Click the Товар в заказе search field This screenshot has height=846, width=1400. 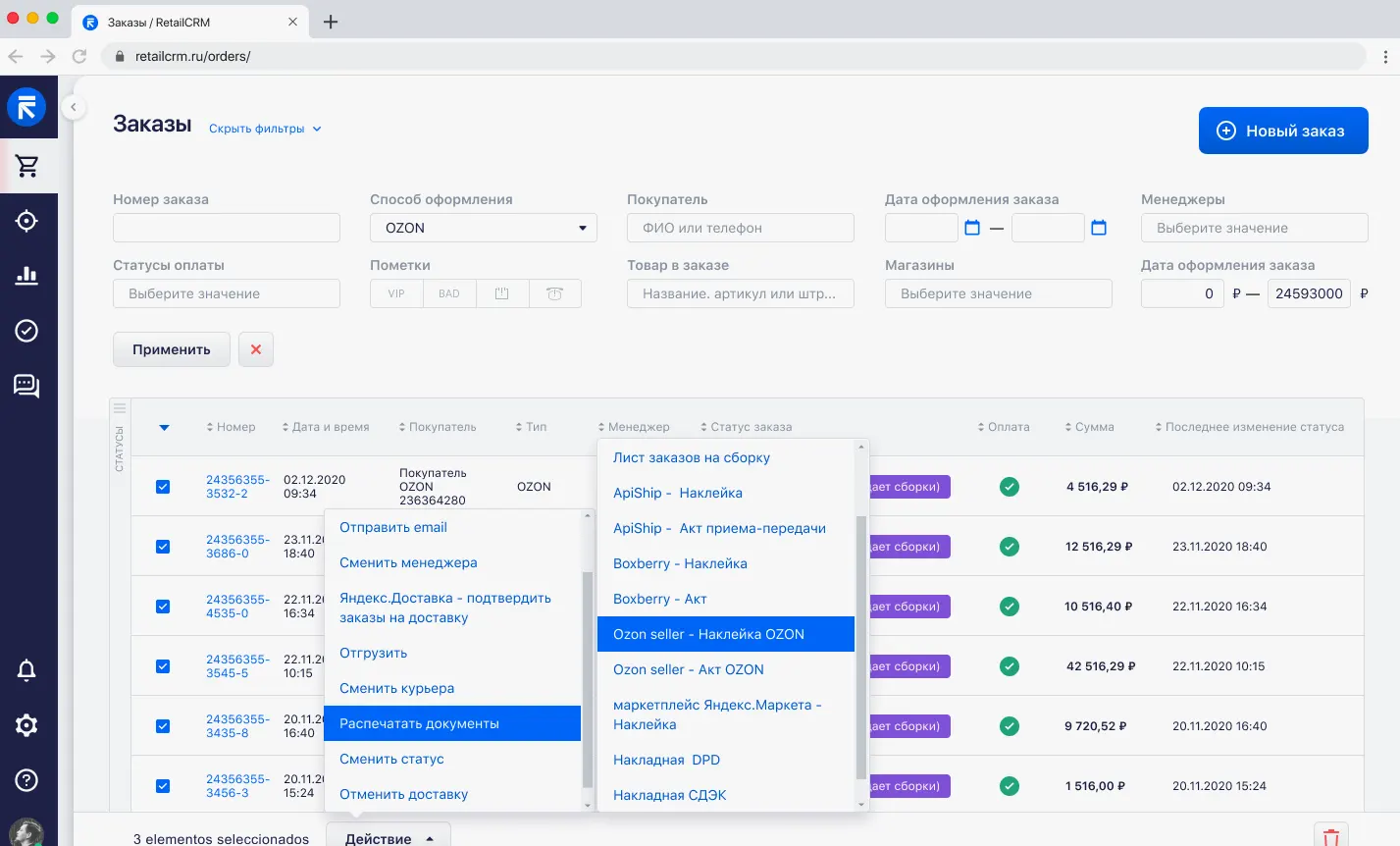(x=741, y=293)
